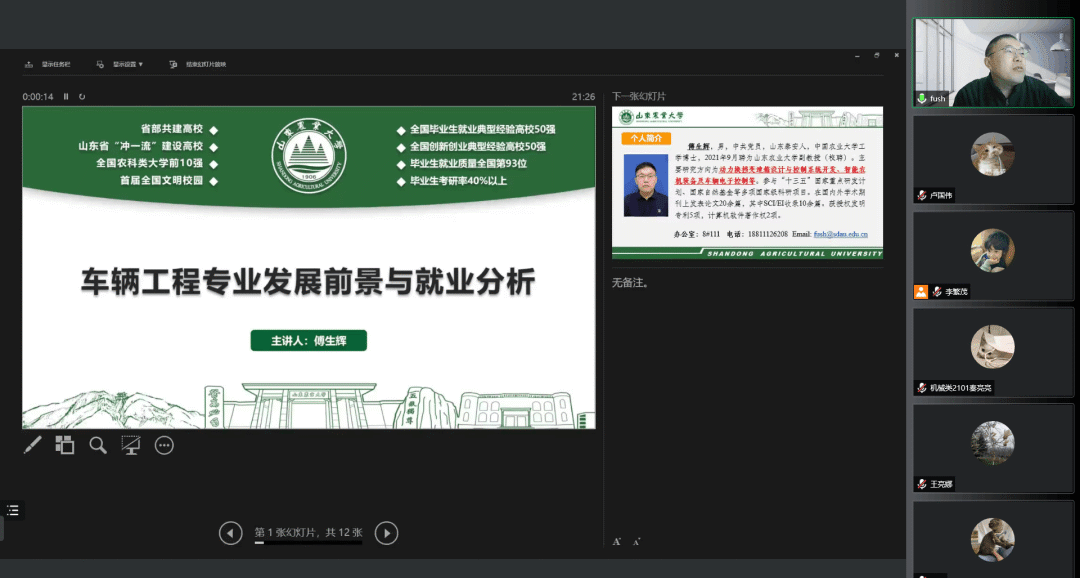Activate the slide magnifier zoom tool

click(97, 445)
